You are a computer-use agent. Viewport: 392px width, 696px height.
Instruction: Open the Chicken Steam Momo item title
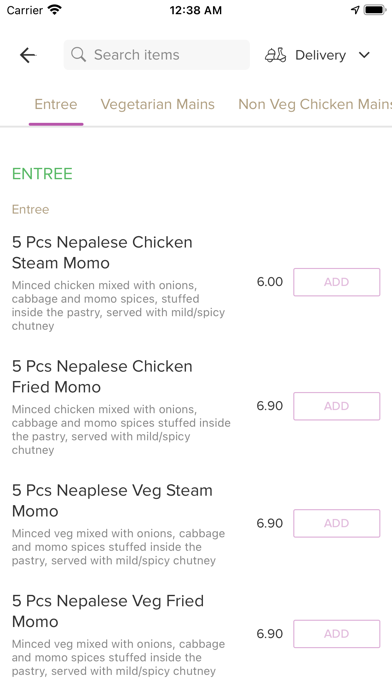click(x=102, y=253)
